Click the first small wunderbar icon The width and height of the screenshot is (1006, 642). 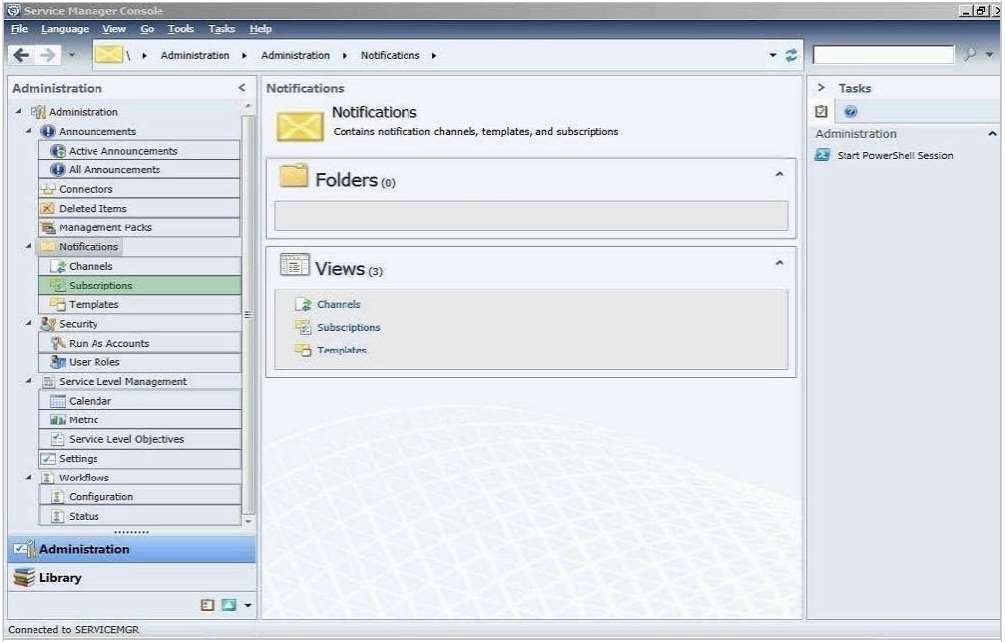point(207,605)
